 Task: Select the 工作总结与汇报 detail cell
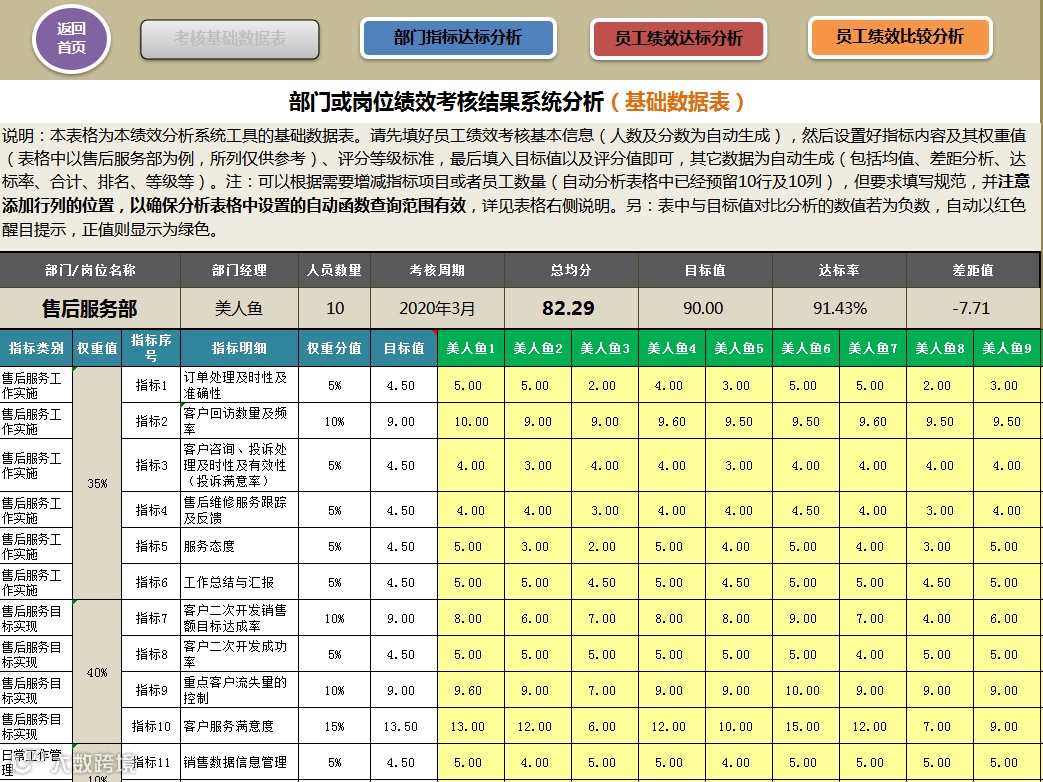coord(239,582)
